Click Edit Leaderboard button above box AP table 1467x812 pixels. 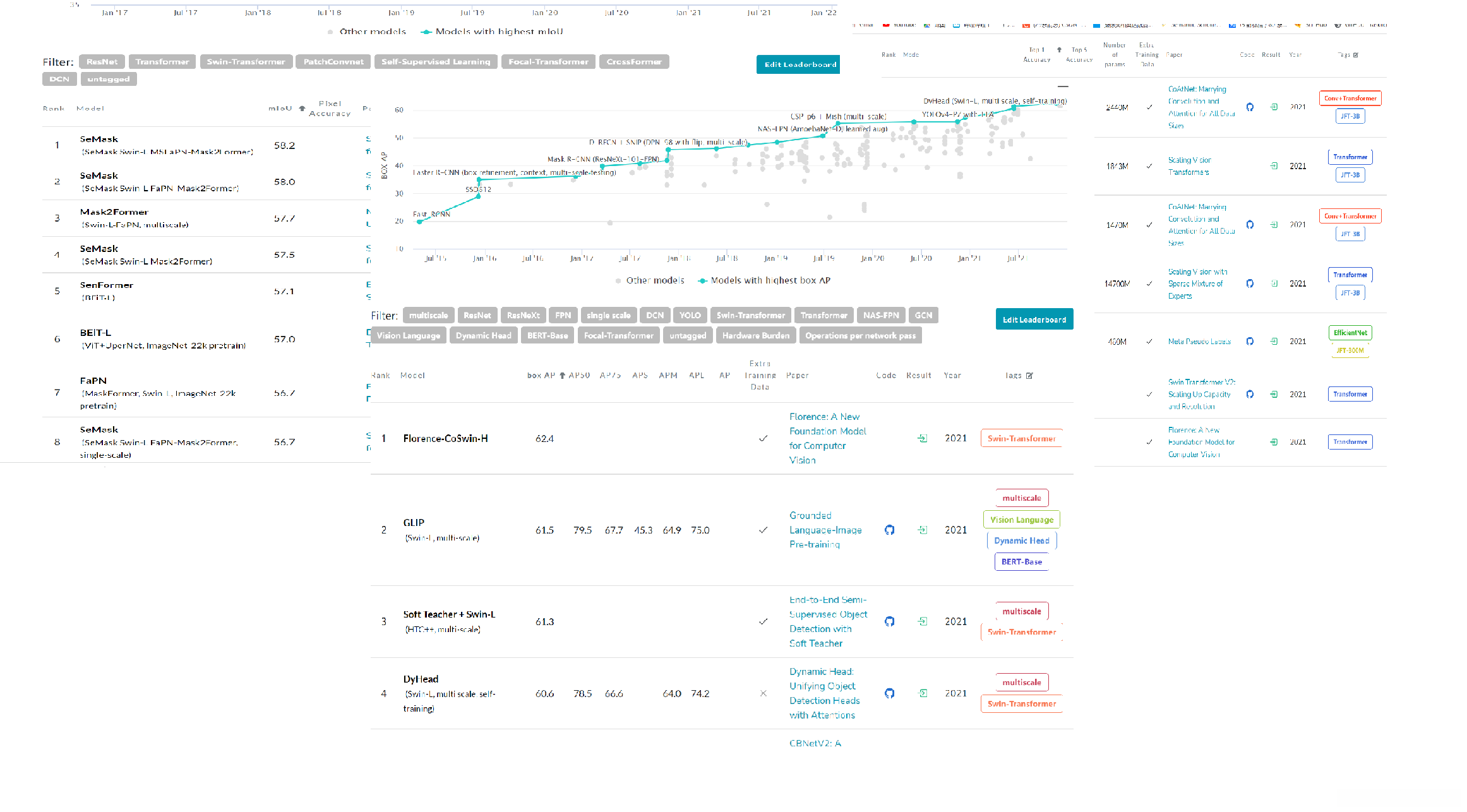(x=1034, y=319)
